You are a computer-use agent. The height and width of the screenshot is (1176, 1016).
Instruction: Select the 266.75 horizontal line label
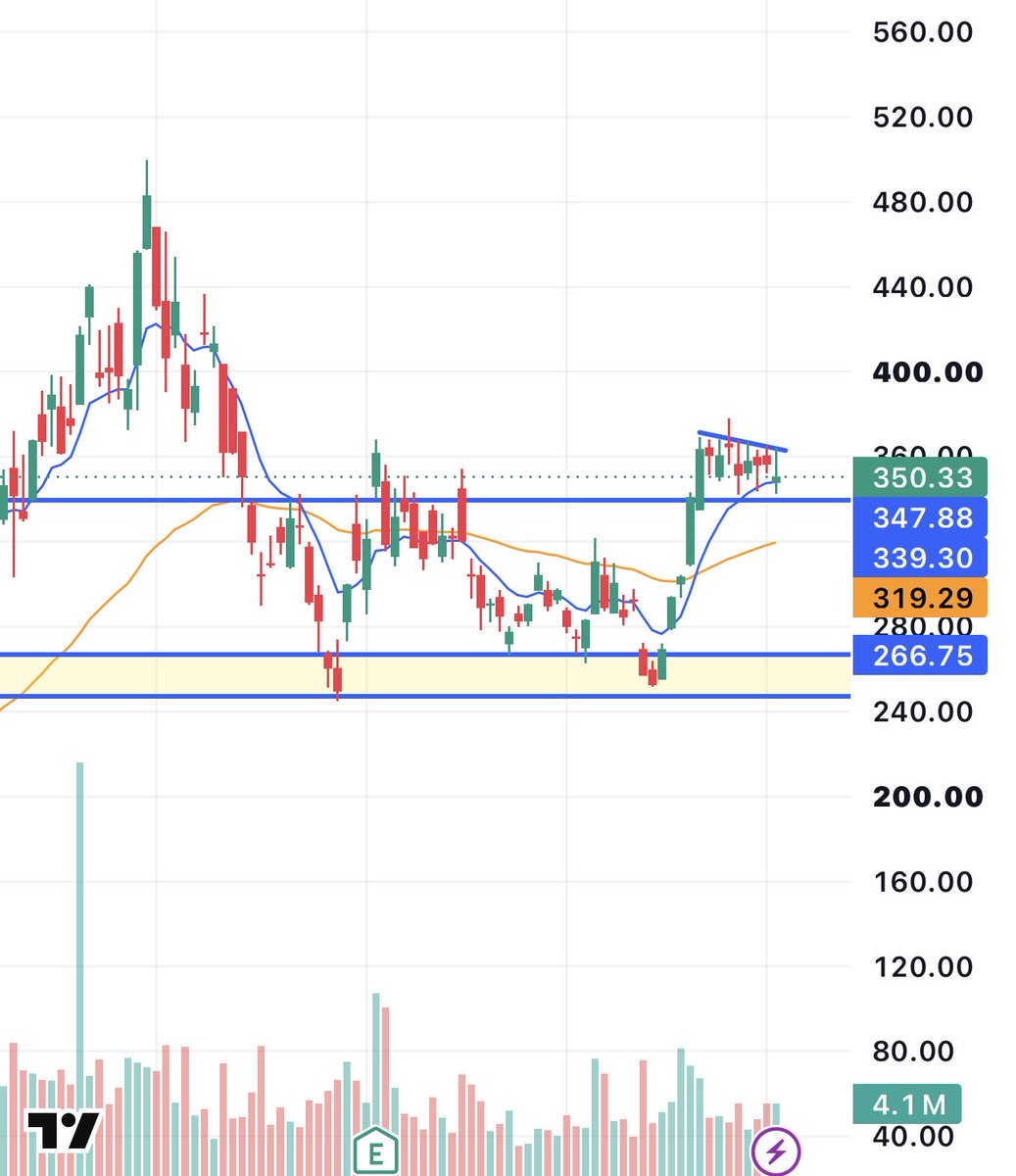(919, 655)
